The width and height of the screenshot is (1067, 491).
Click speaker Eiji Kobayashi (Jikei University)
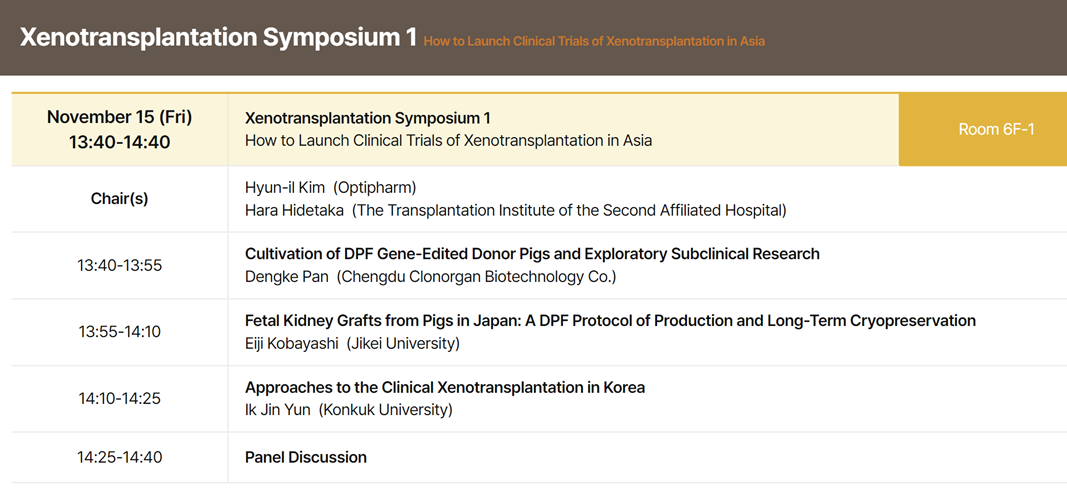click(x=352, y=343)
